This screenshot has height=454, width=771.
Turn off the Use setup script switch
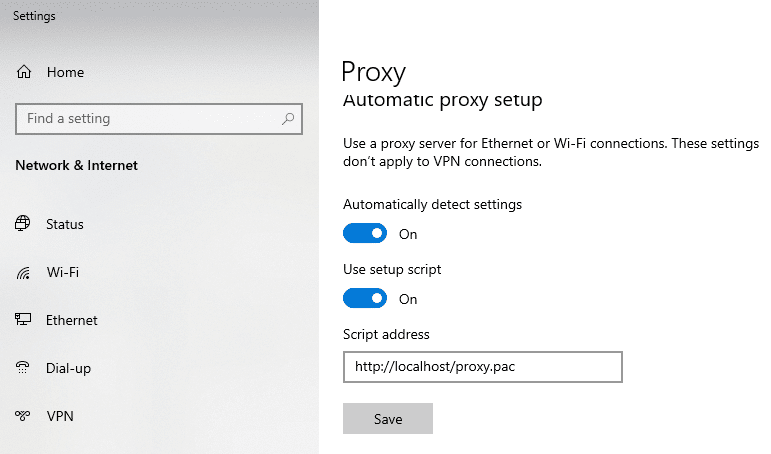click(x=365, y=299)
